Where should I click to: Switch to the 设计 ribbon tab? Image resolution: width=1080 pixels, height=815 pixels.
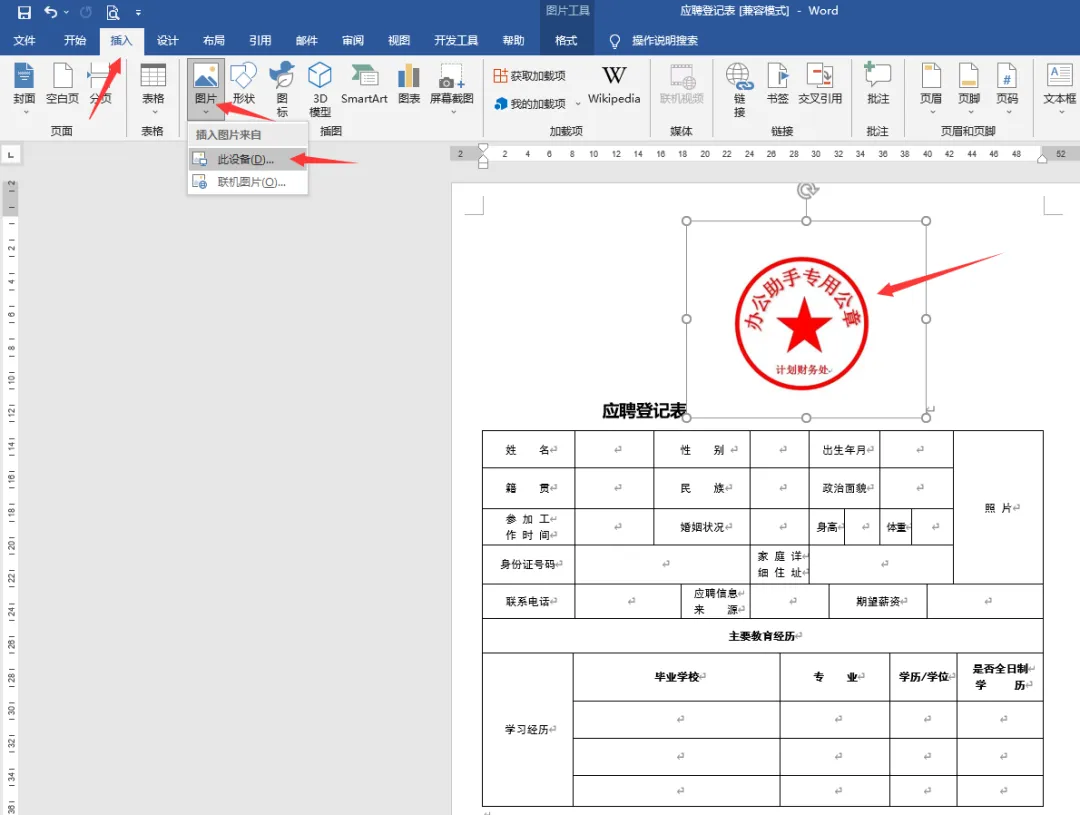[x=167, y=41]
